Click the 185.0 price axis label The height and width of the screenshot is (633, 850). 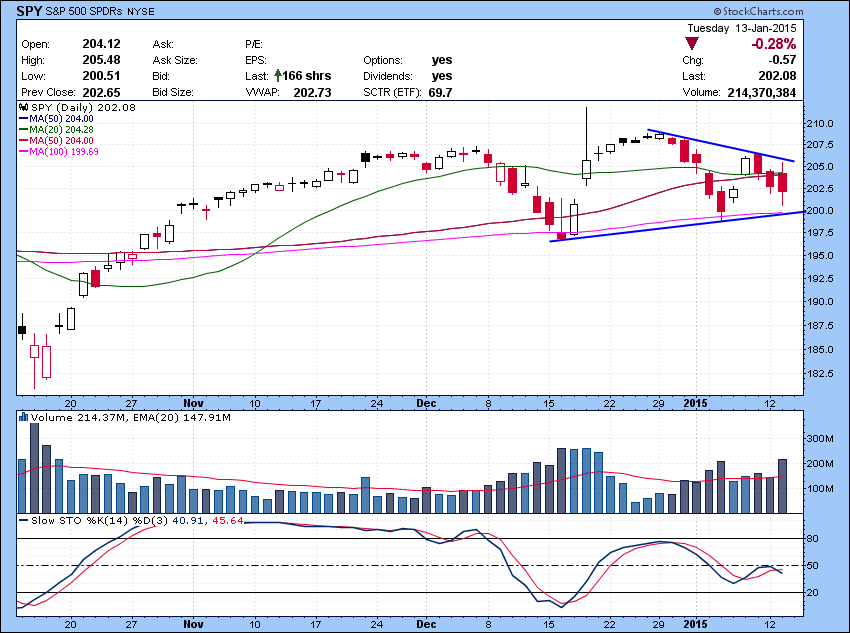(x=820, y=350)
